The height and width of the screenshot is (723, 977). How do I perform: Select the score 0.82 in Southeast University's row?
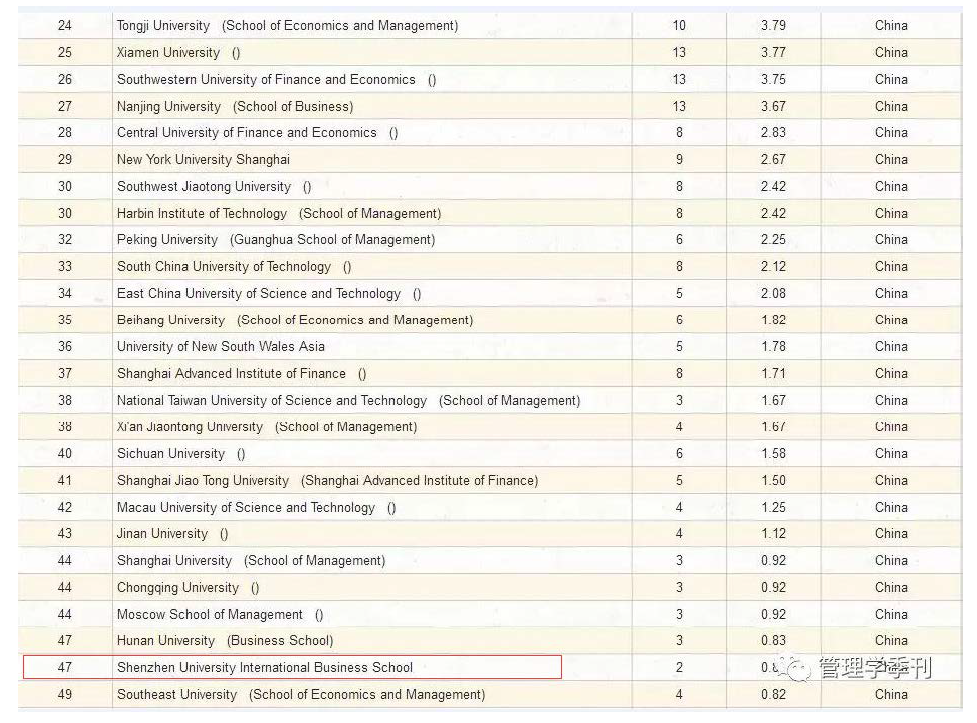pos(773,694)
